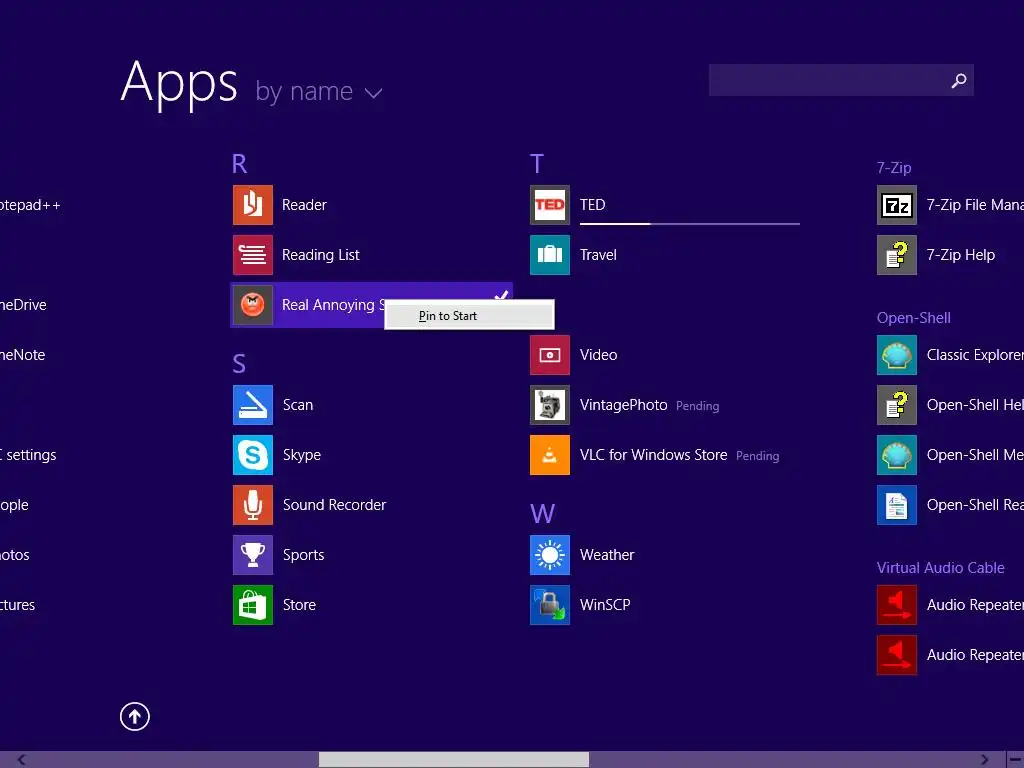Click the 'Pending' status next to VintagePhoto
The width and height of the screenshot is (1024, 768).
click(697, 406)
